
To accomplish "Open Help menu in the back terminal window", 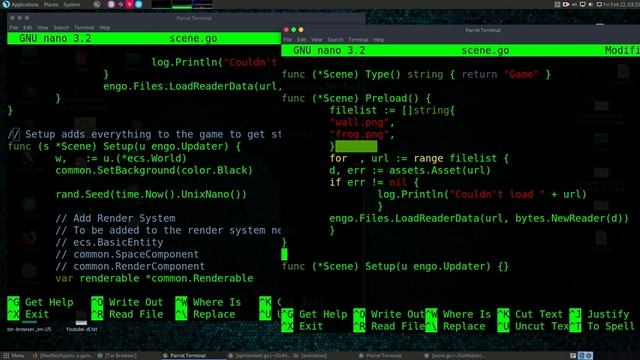I will (x=104, y=27).
